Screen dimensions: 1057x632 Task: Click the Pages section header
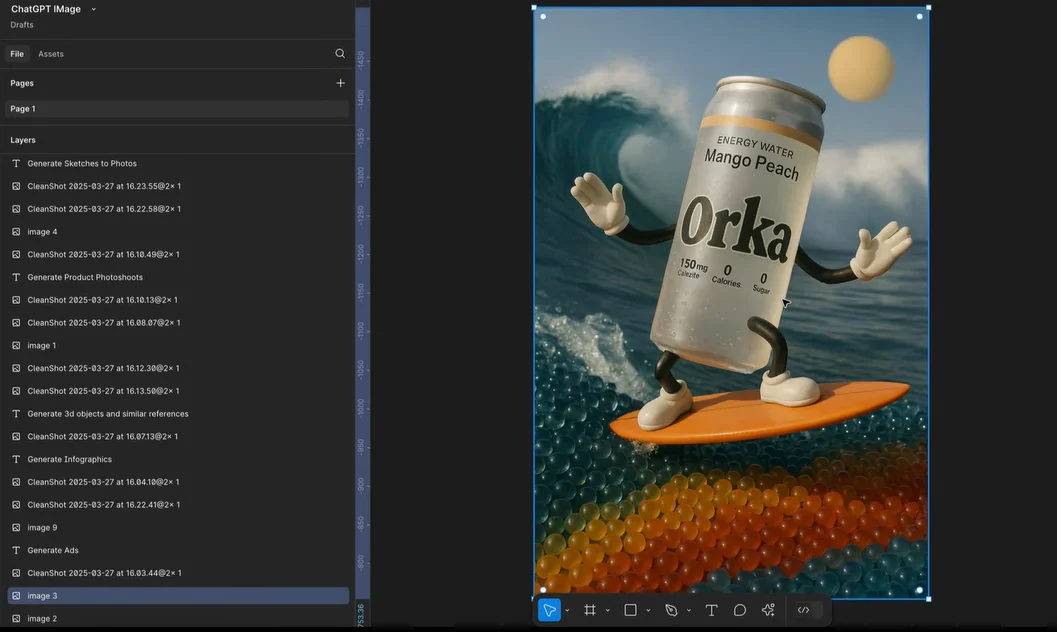(22, 83)
